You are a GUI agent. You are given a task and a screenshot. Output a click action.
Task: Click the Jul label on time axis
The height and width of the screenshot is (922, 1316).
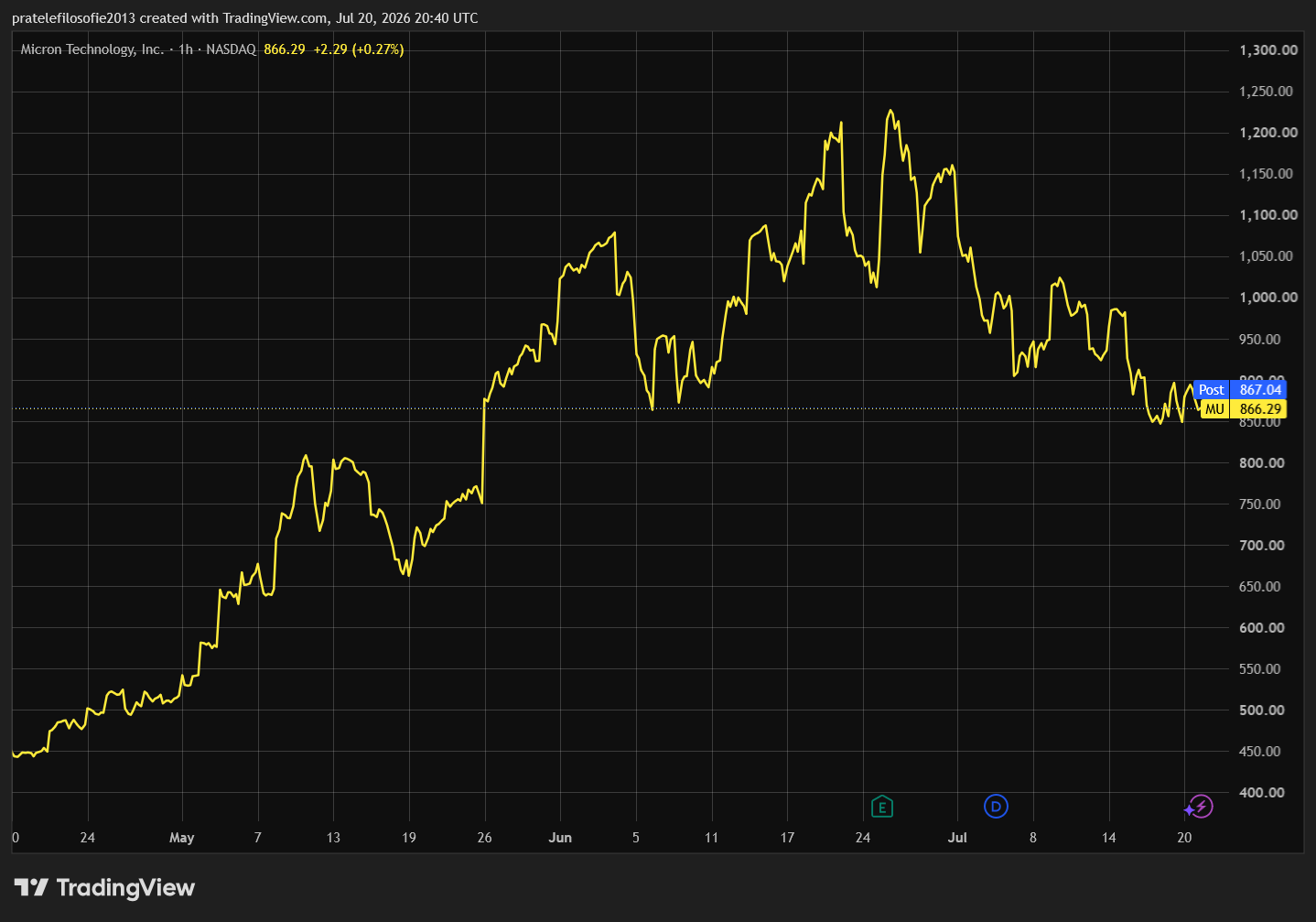pos(957,838)
